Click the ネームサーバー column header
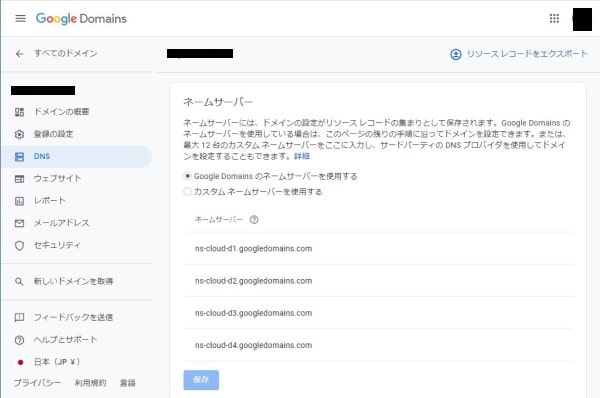This screenshot has width=600, height=398. click(219, 220)
